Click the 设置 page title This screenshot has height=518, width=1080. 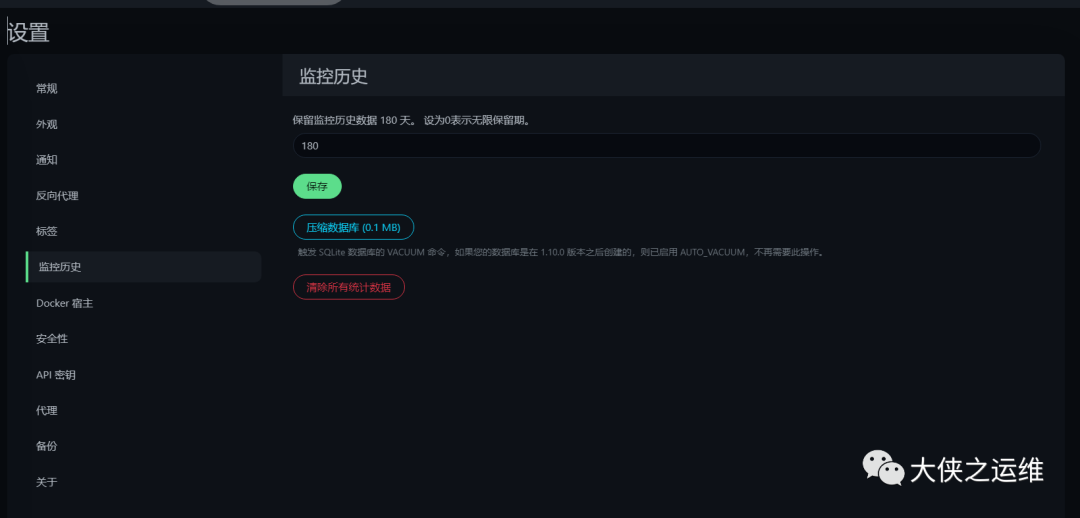(x=28, y=32)
